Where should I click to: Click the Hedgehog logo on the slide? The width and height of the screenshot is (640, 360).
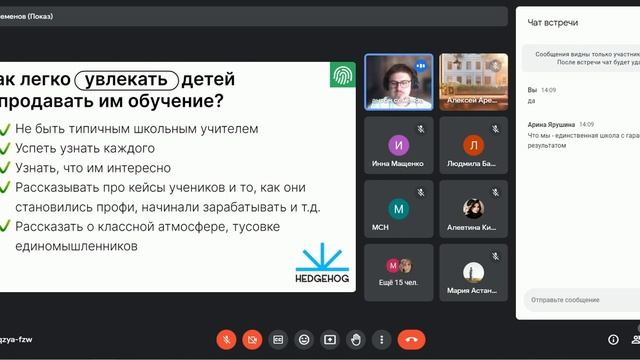click(322, 263)
